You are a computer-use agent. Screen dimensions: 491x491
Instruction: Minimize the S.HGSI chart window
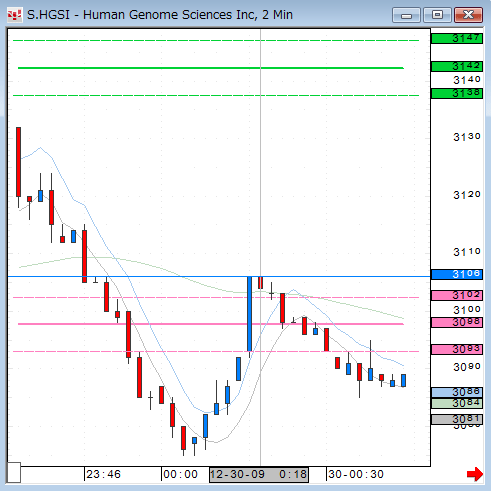tap(406, 15)
